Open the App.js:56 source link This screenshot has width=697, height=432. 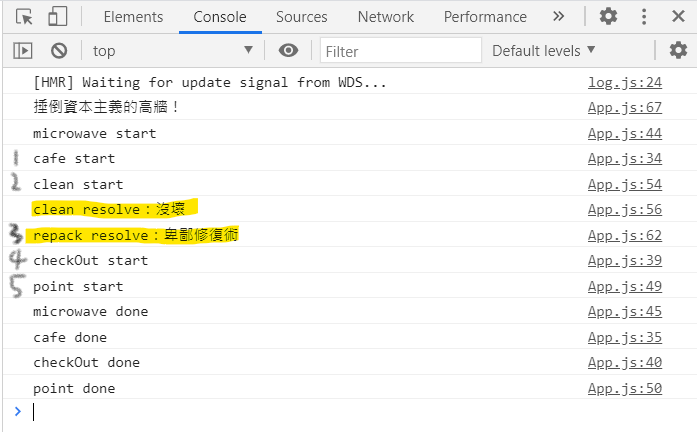(624, 209)
